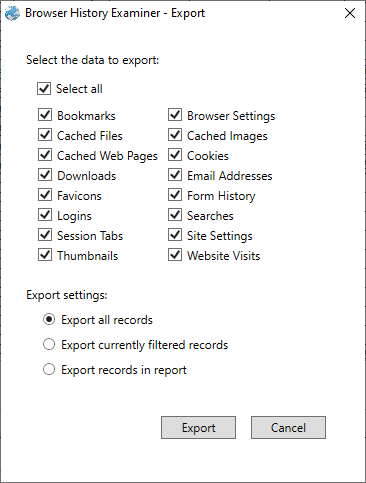Click the Cancel button
The image size is (366, 483).
click(288, 427)
